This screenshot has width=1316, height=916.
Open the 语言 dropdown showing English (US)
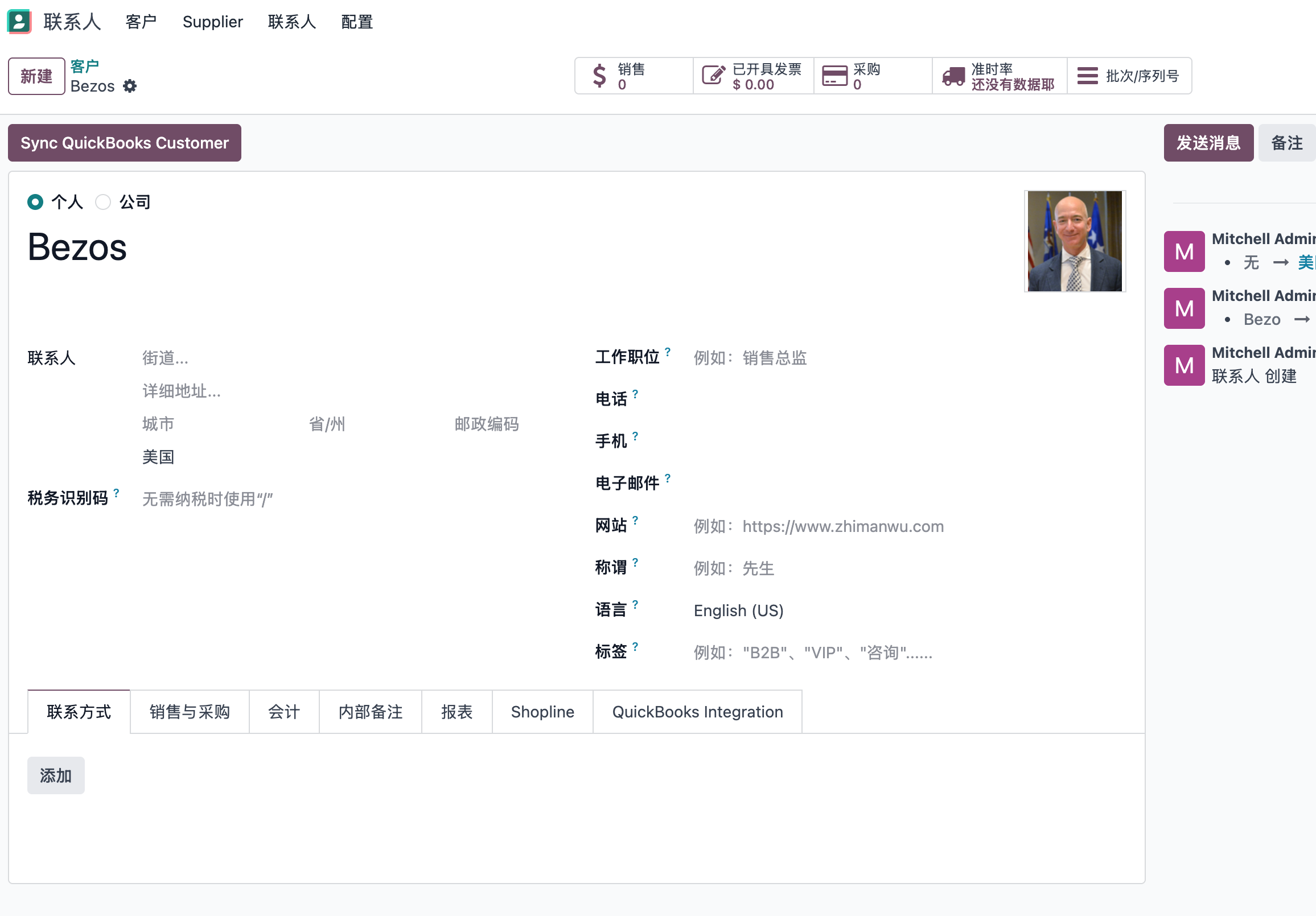click(x=908, y=610)
